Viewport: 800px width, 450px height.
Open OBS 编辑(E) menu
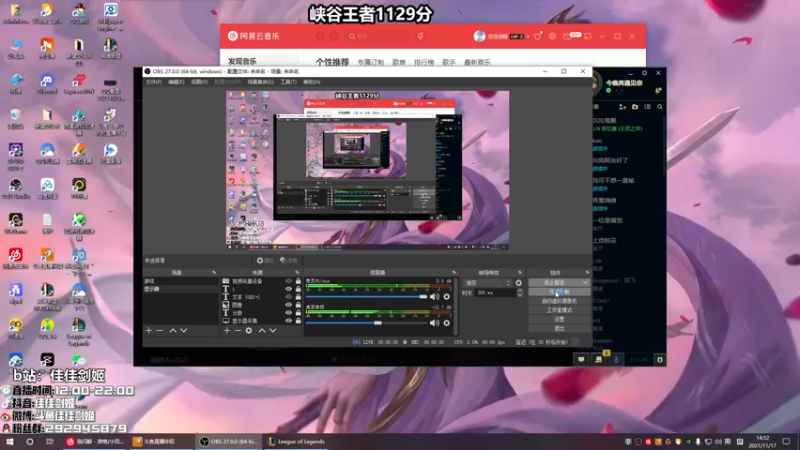click(176, 82)
